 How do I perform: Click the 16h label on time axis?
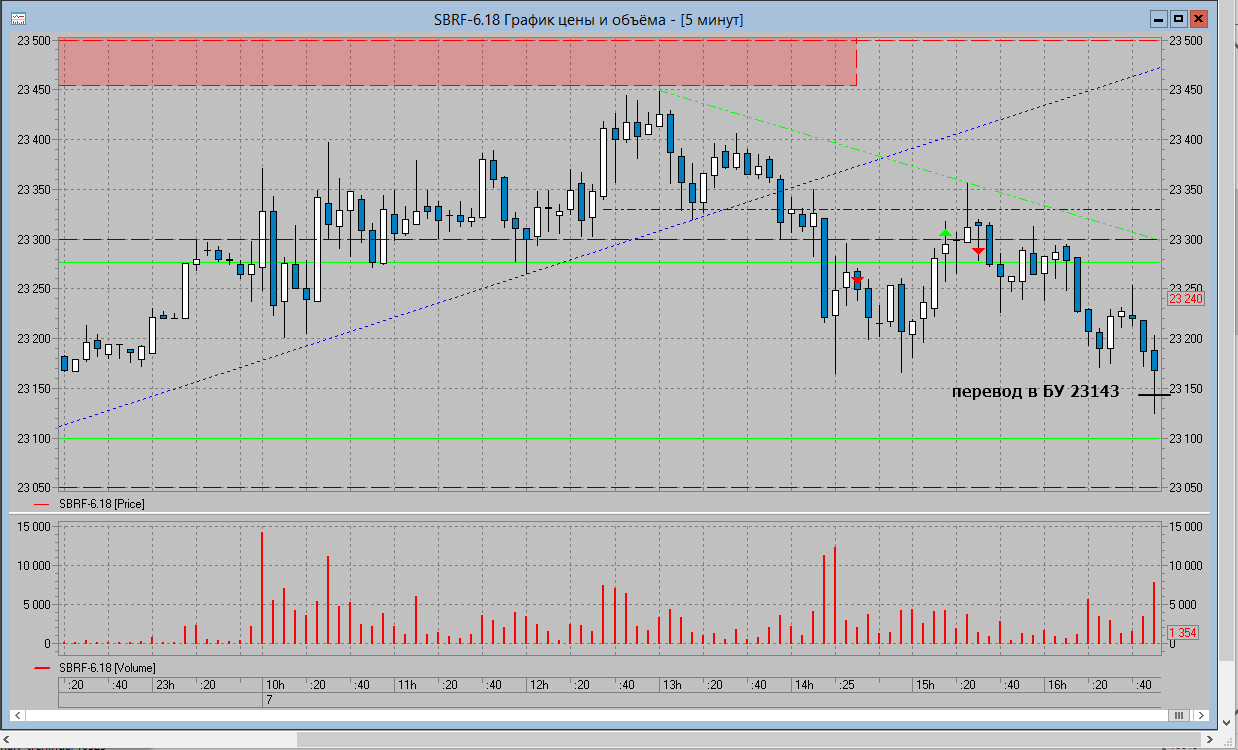[x=1057, y=685]
